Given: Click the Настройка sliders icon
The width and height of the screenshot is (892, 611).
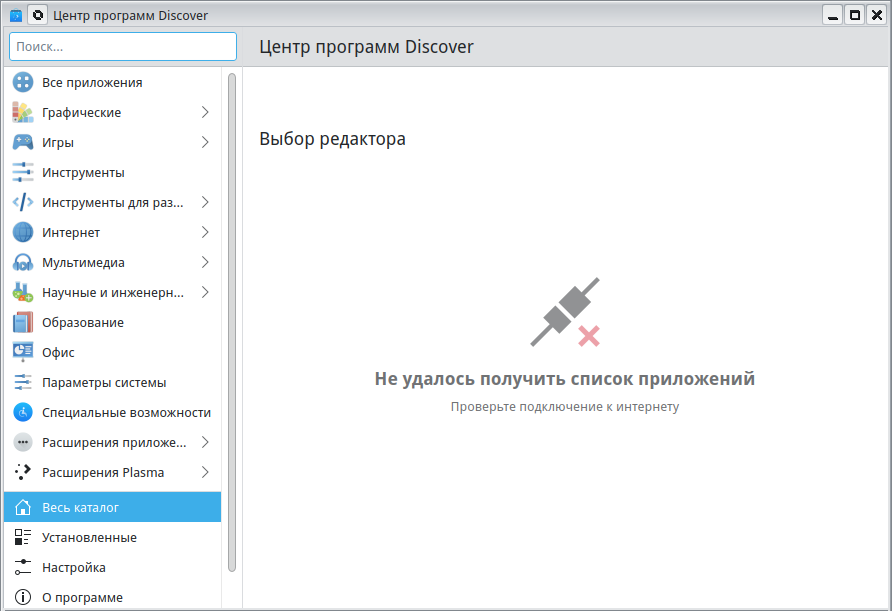Looking at the screenshot, I should click(23, 567).
